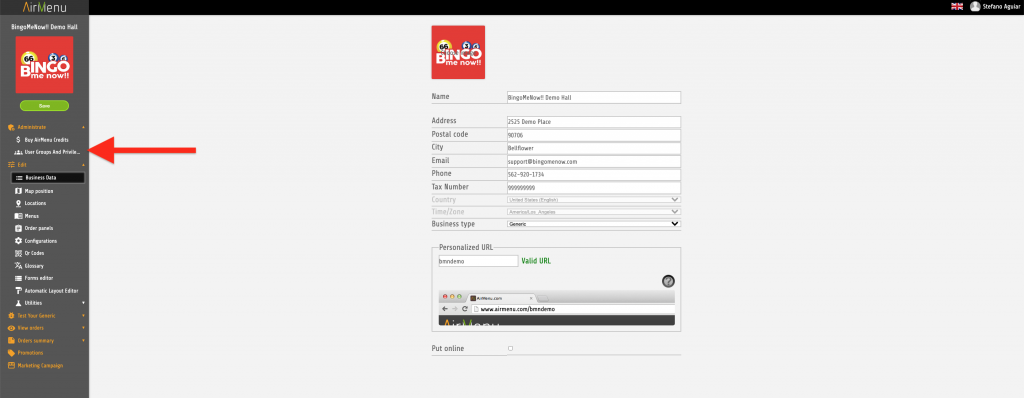Screen dimensions: 1024x398
Task: Click the Valid URL status text
Action: coord(536,261)
